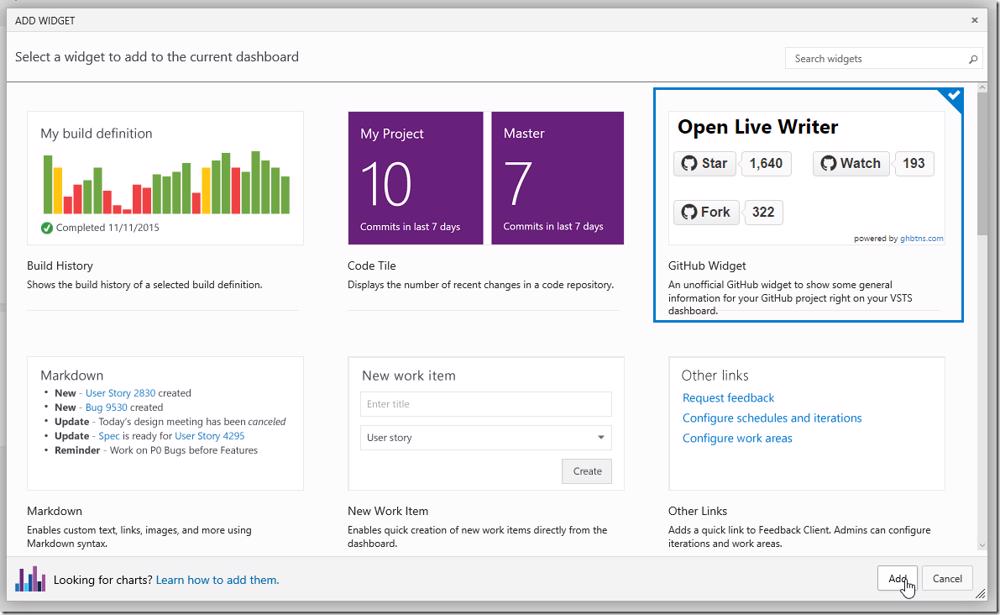1000x615 pixels.
Task: Click the fork count 322
Action: point(763,212)
